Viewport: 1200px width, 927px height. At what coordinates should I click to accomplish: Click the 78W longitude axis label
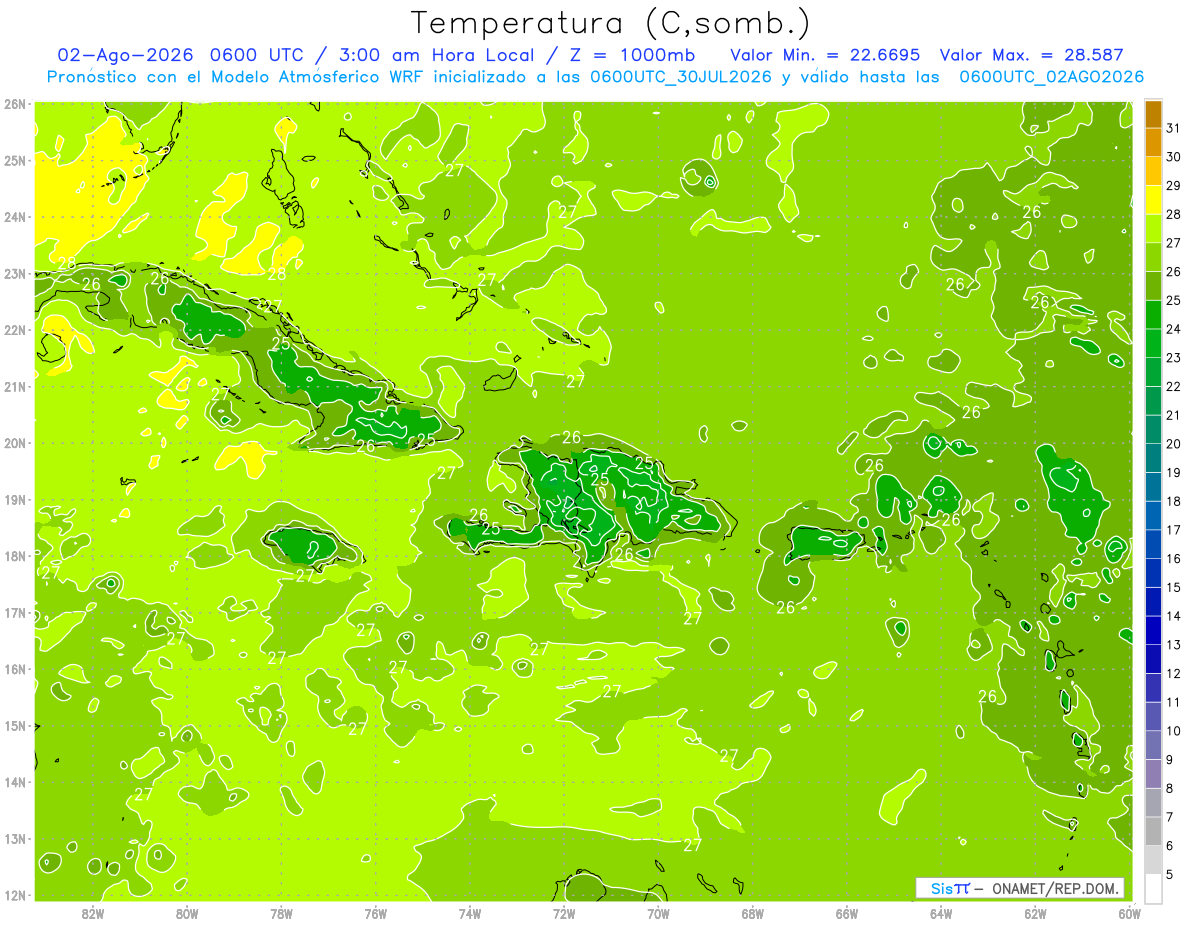(x=281, y=913)
